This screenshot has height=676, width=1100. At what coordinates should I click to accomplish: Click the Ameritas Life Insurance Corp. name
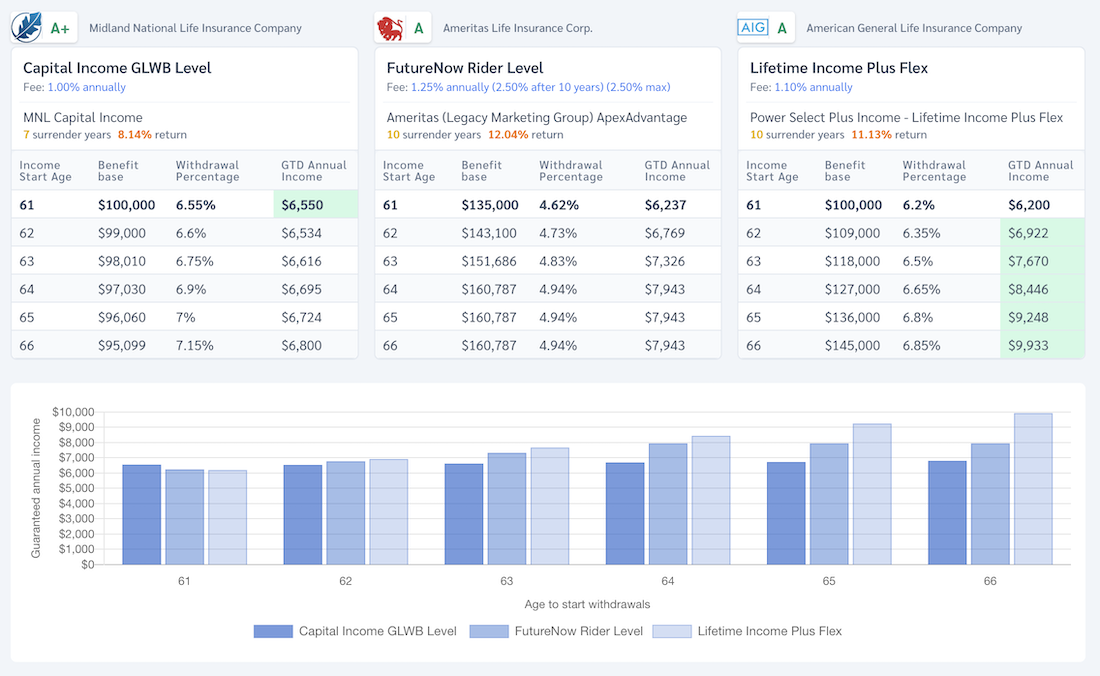517,28
